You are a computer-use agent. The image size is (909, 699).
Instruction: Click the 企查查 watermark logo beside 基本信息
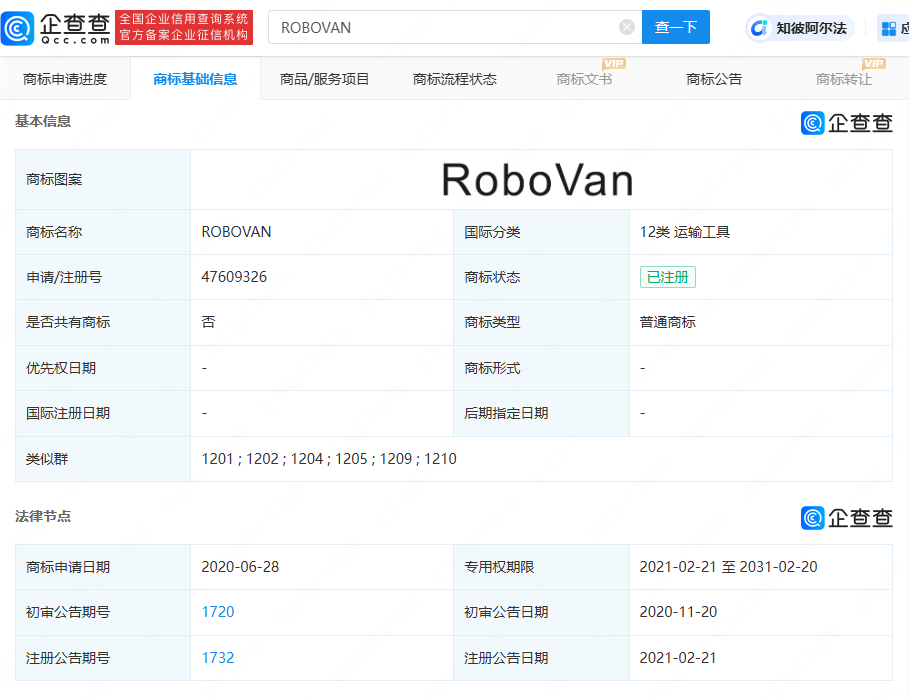[x=846, y=122]
